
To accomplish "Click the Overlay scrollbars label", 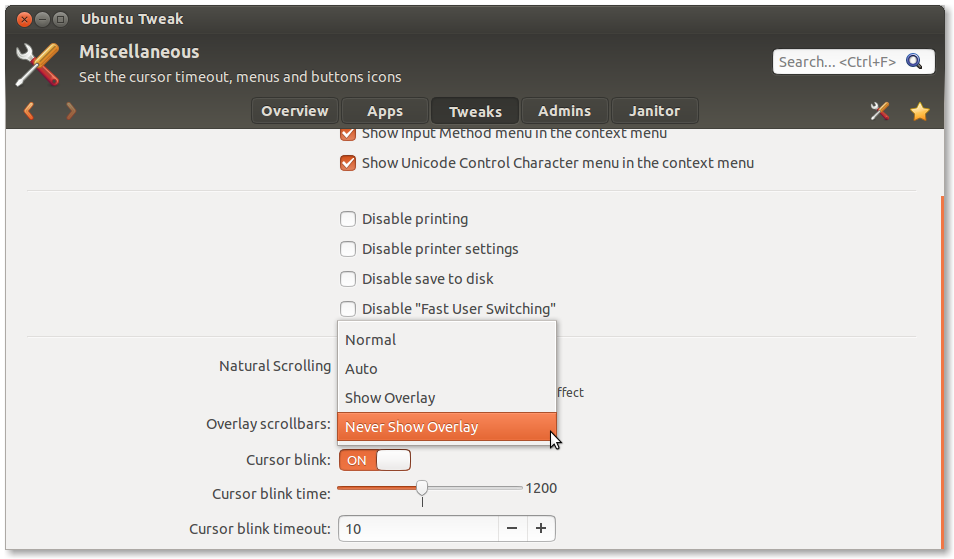I will 268,424.
